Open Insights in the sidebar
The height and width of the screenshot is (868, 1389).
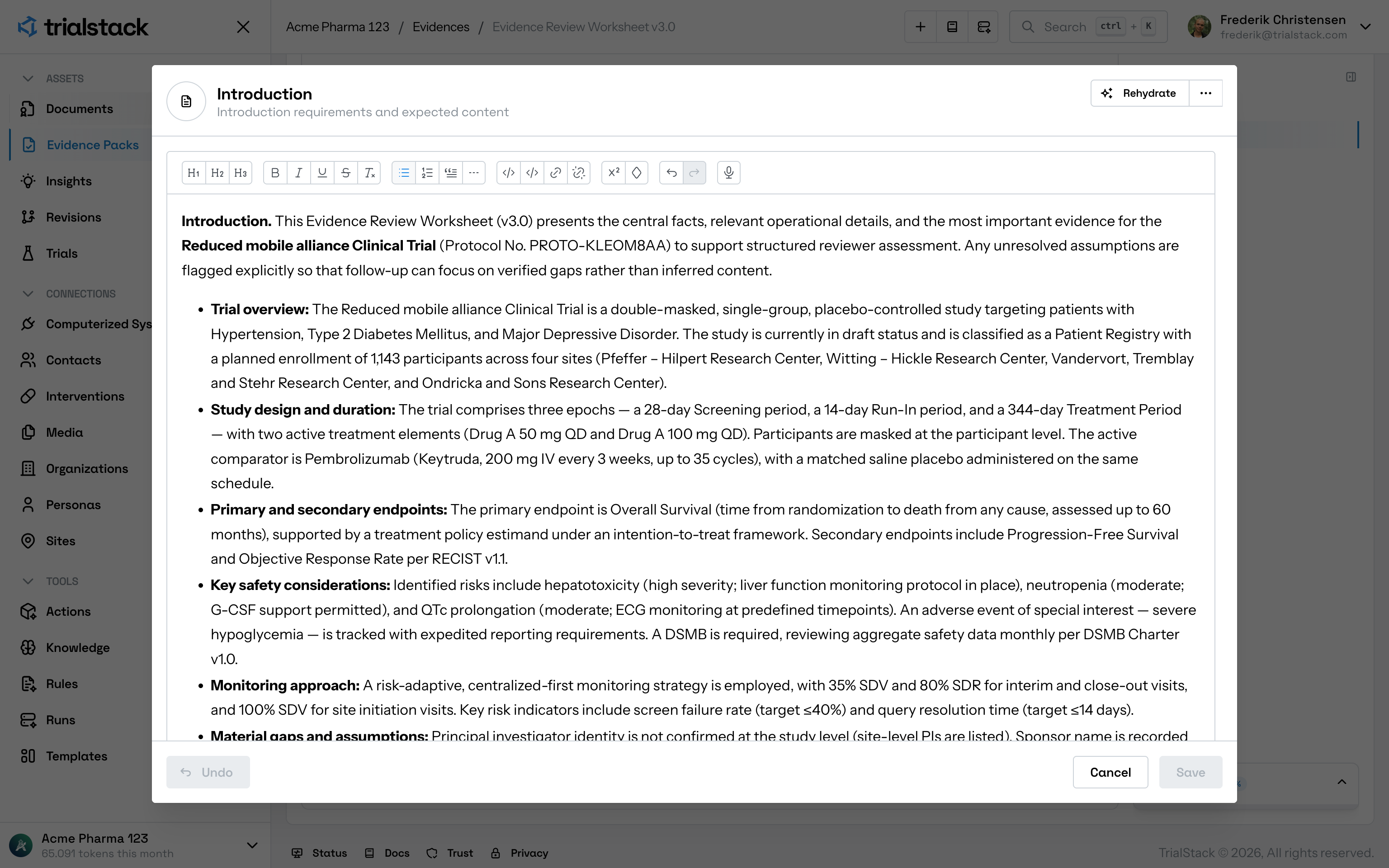coord(68,181)
